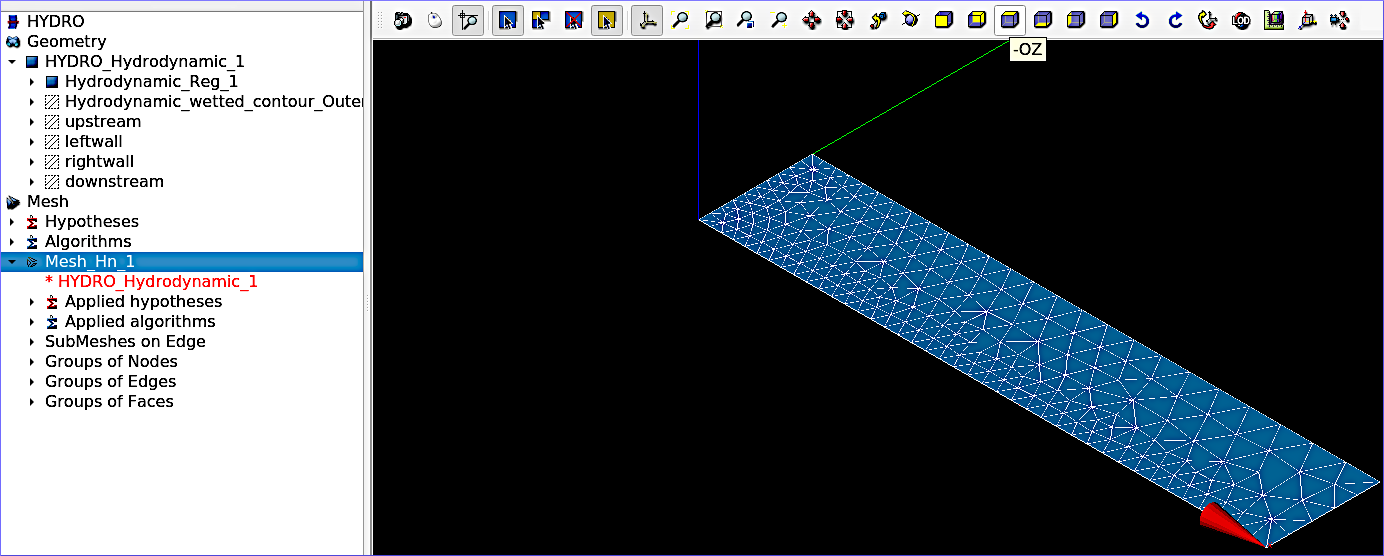Expand the Groups of Faces node
Image resolution: width=1384 pixels, height=556 pixels.
pyautogui.click(x=32, y=402)
